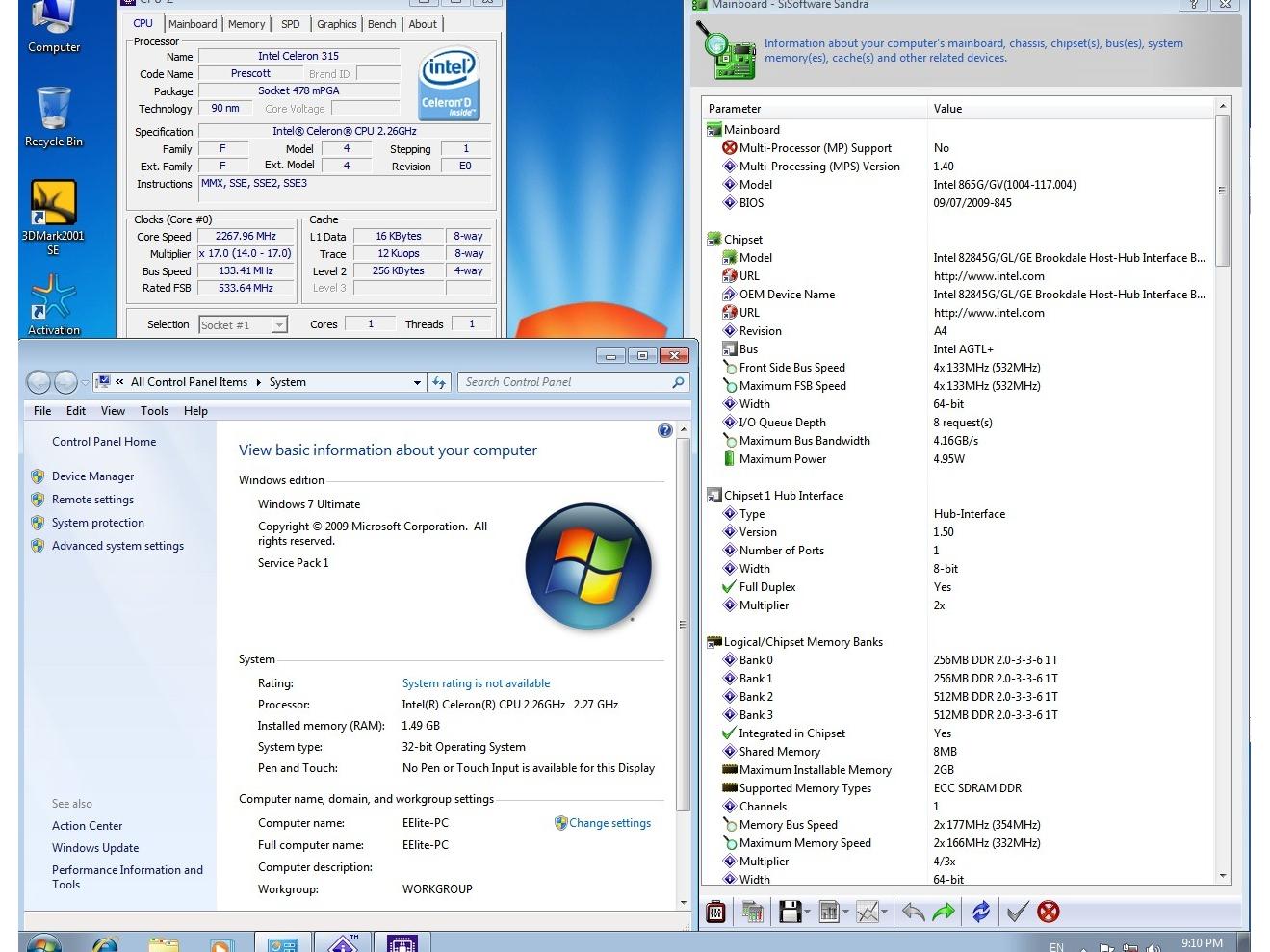Click the floppy disk Save icon in Sandra
Image resolution: width=1270 pixels, height=952 pixels.
(x=790, y=912)
